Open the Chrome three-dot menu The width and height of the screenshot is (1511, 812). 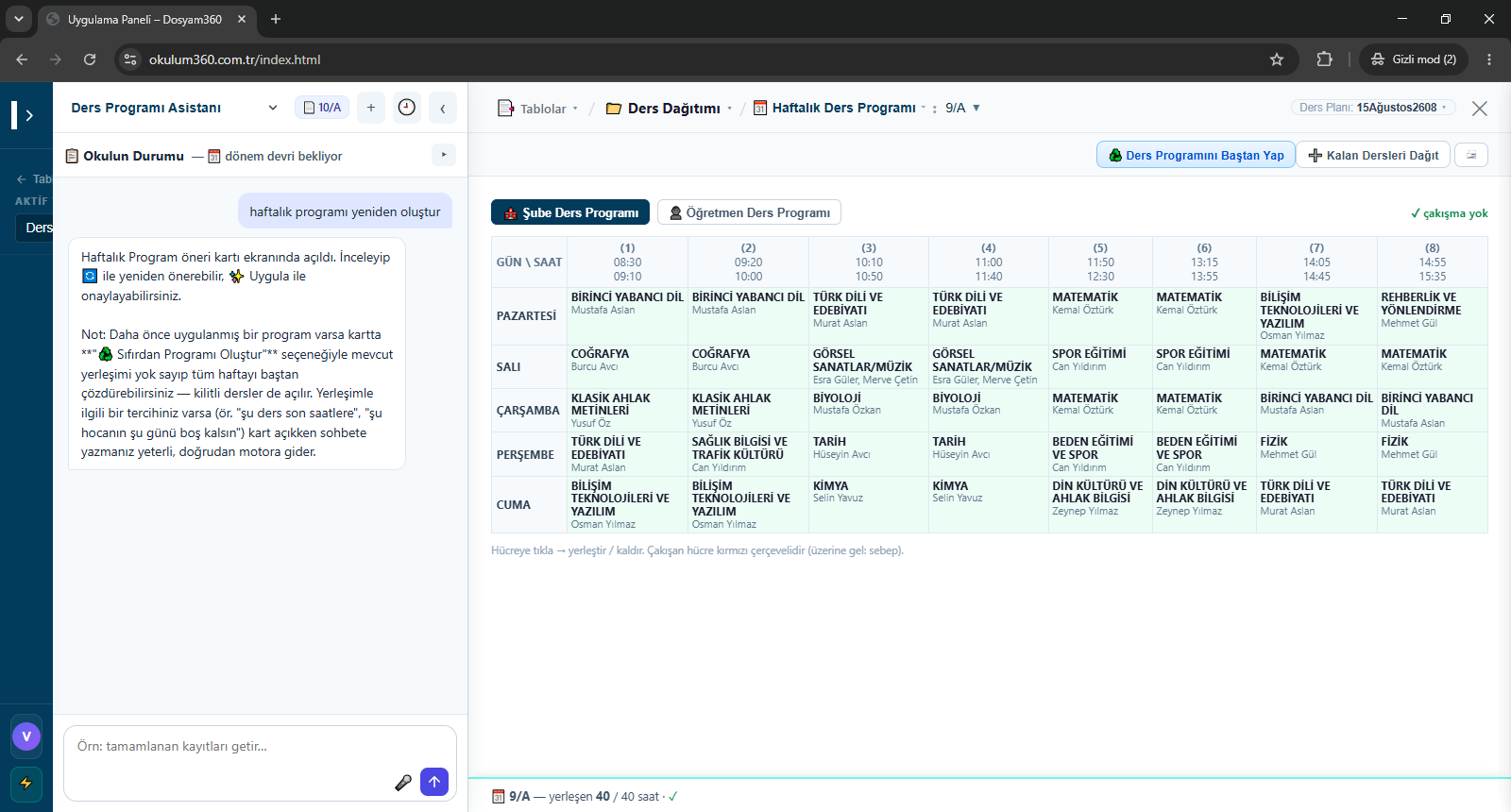(1489, 59)
